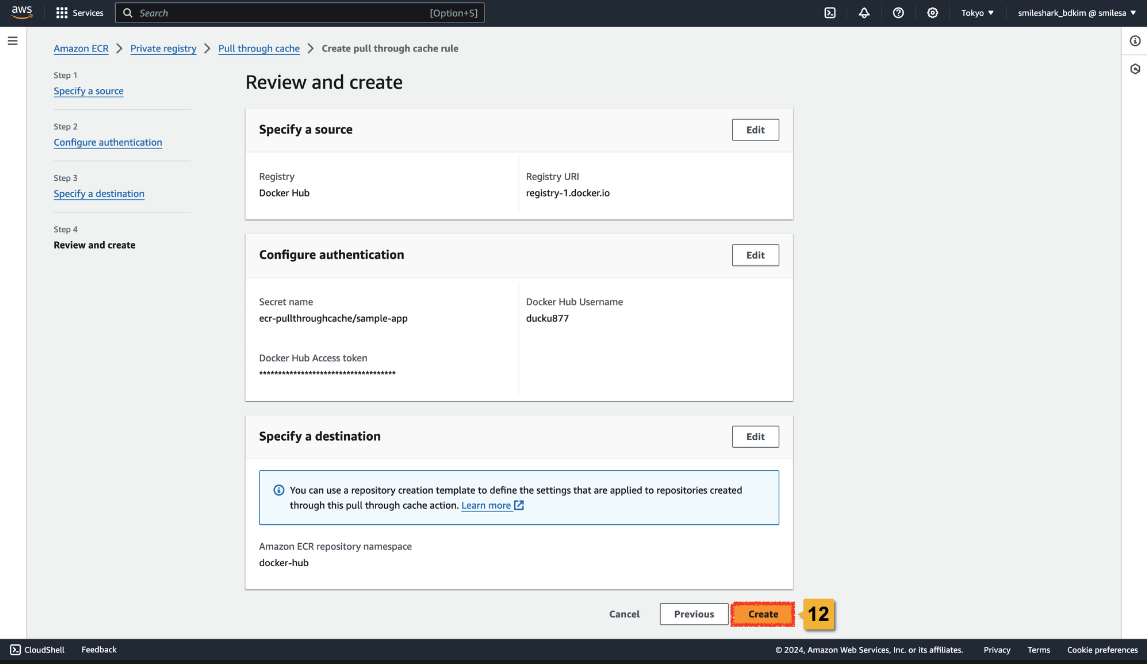Expand the Tokyo region dropdown
Image resolution: width=1147 pixels, height=664 pixels.
(x=977, y=13)
